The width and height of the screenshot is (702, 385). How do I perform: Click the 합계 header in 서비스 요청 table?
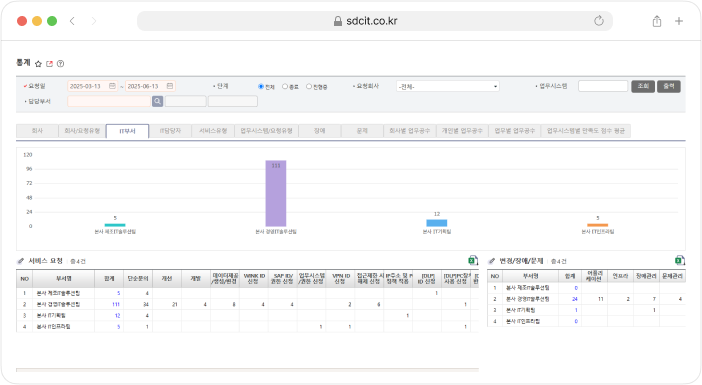[x=109, y=278]
